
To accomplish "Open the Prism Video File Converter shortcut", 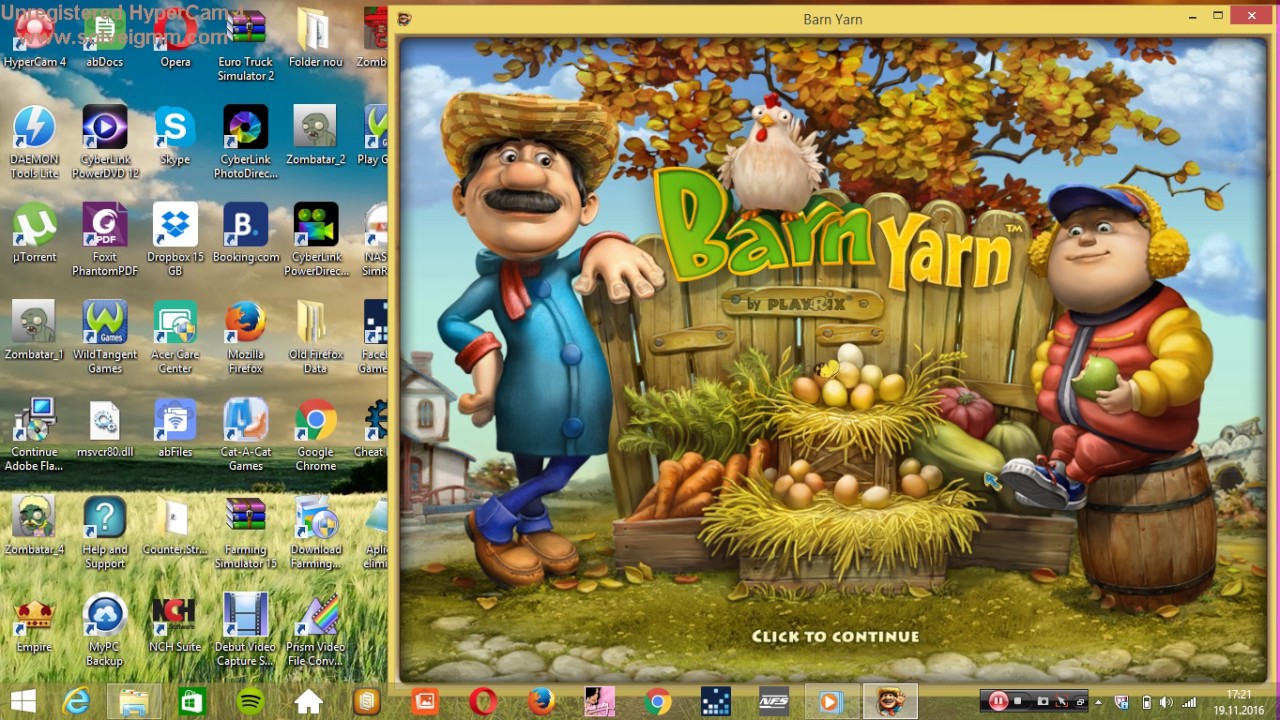I will click(316, 630).
